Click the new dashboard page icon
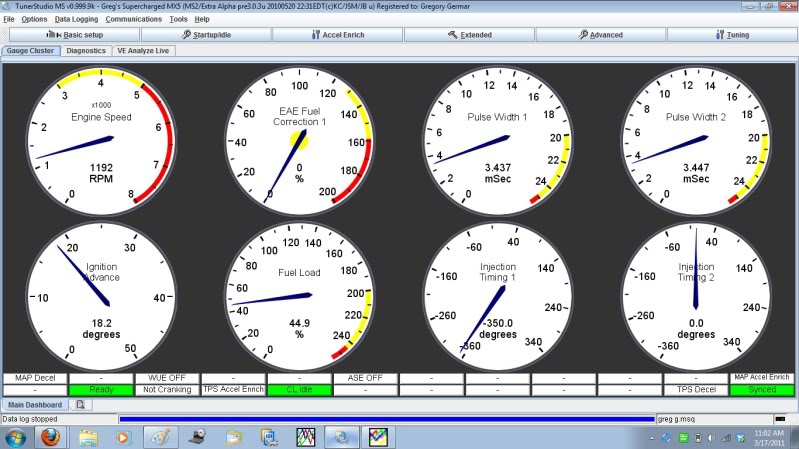This screenshot has width=799, height=449. click(x=80, y=405)
